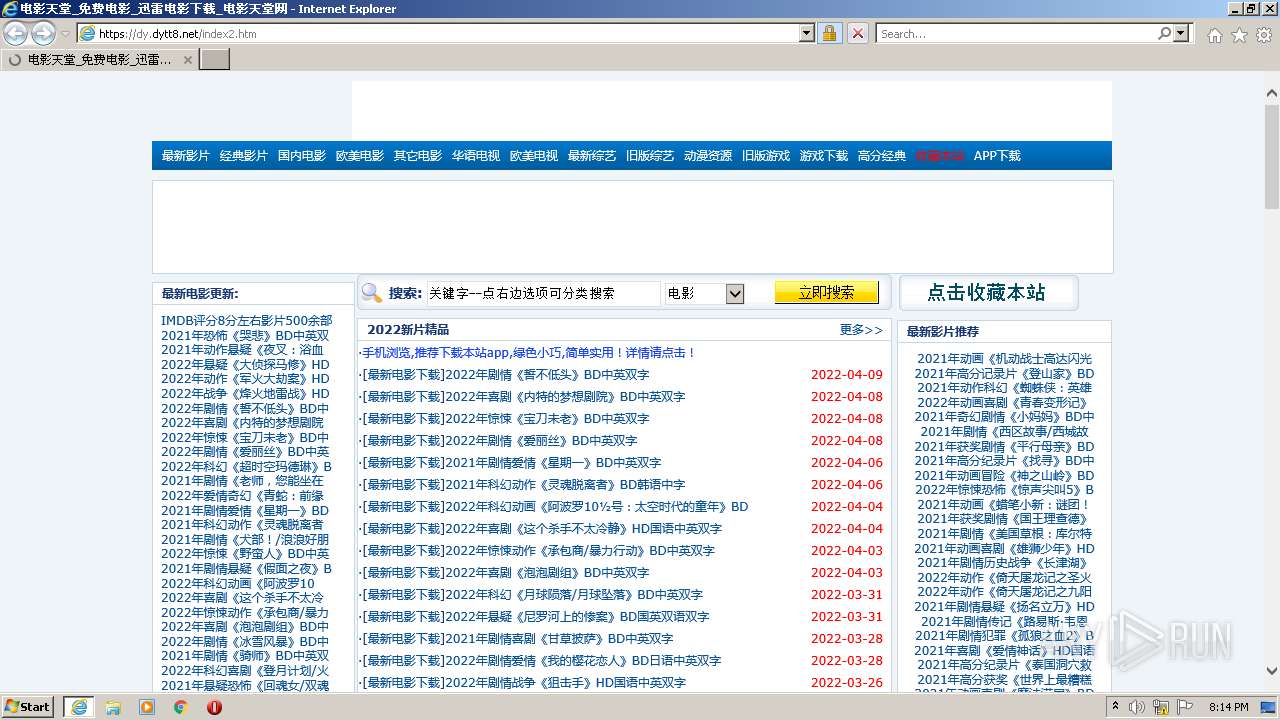Expand the address bar URL dropdown
The width and height of the screenshot is (1280, 720).
click(x=807, y=33)
